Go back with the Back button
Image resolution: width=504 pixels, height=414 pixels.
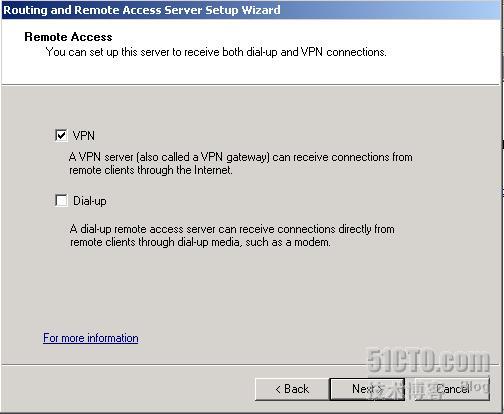[x=292, y=389]
